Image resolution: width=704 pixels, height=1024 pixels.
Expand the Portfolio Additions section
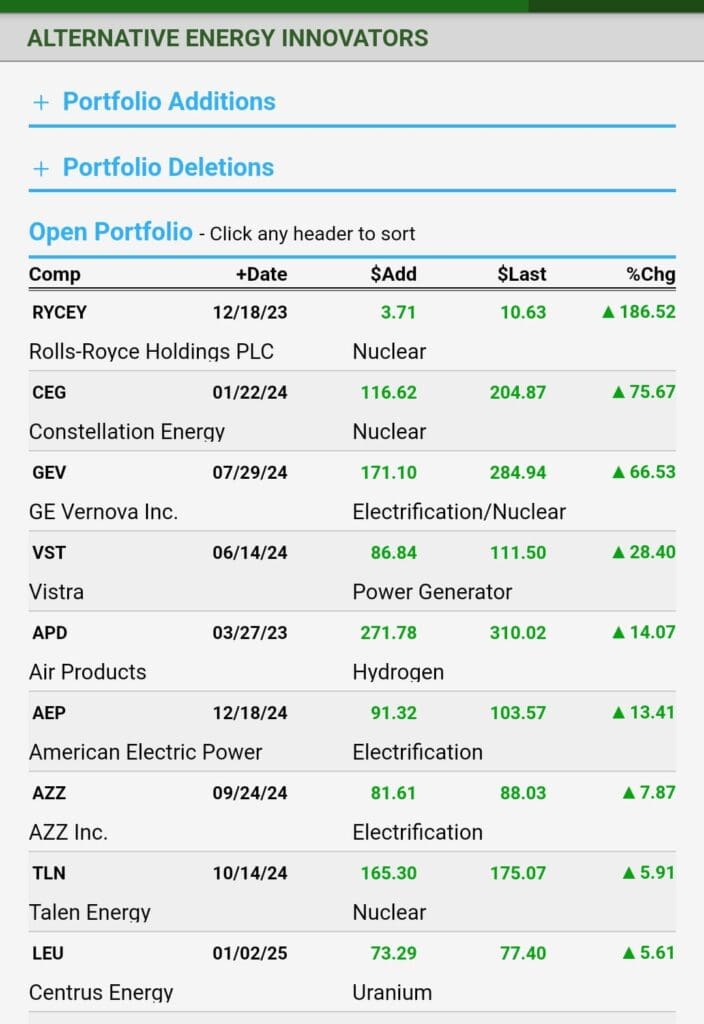coord(169,101)
